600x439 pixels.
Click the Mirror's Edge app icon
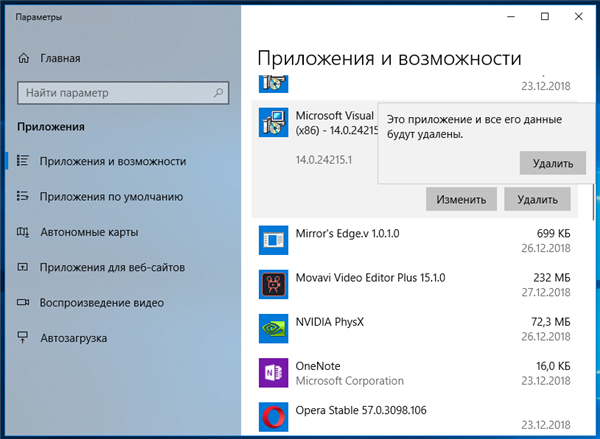point(273,240)
